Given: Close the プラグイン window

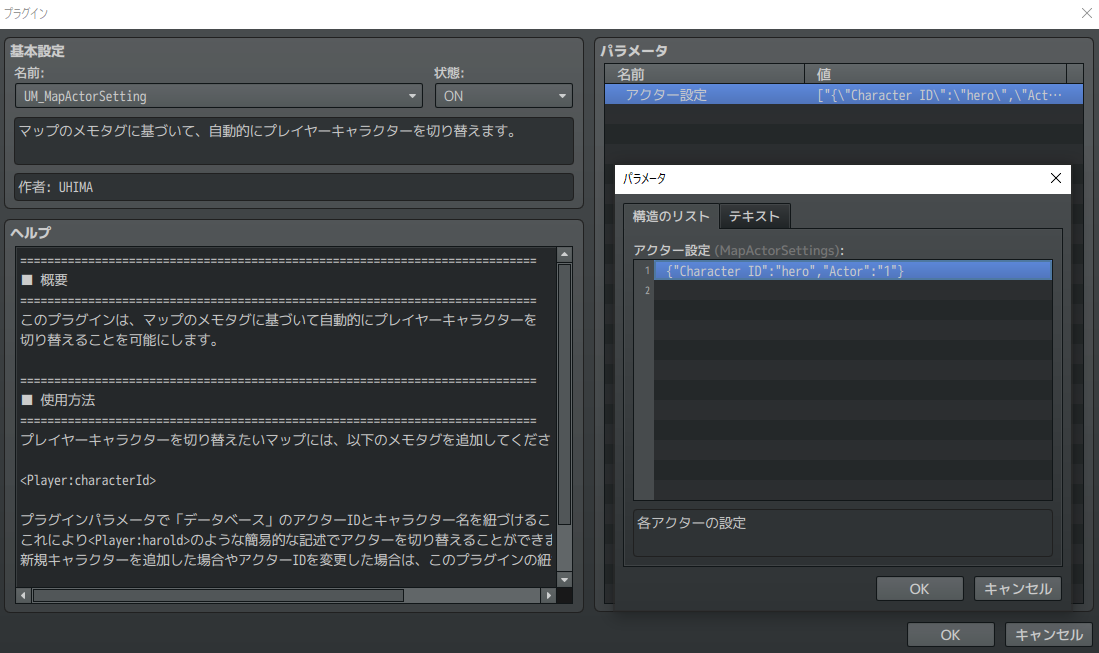Looking at the screenshot, I should coord(1086,13).
